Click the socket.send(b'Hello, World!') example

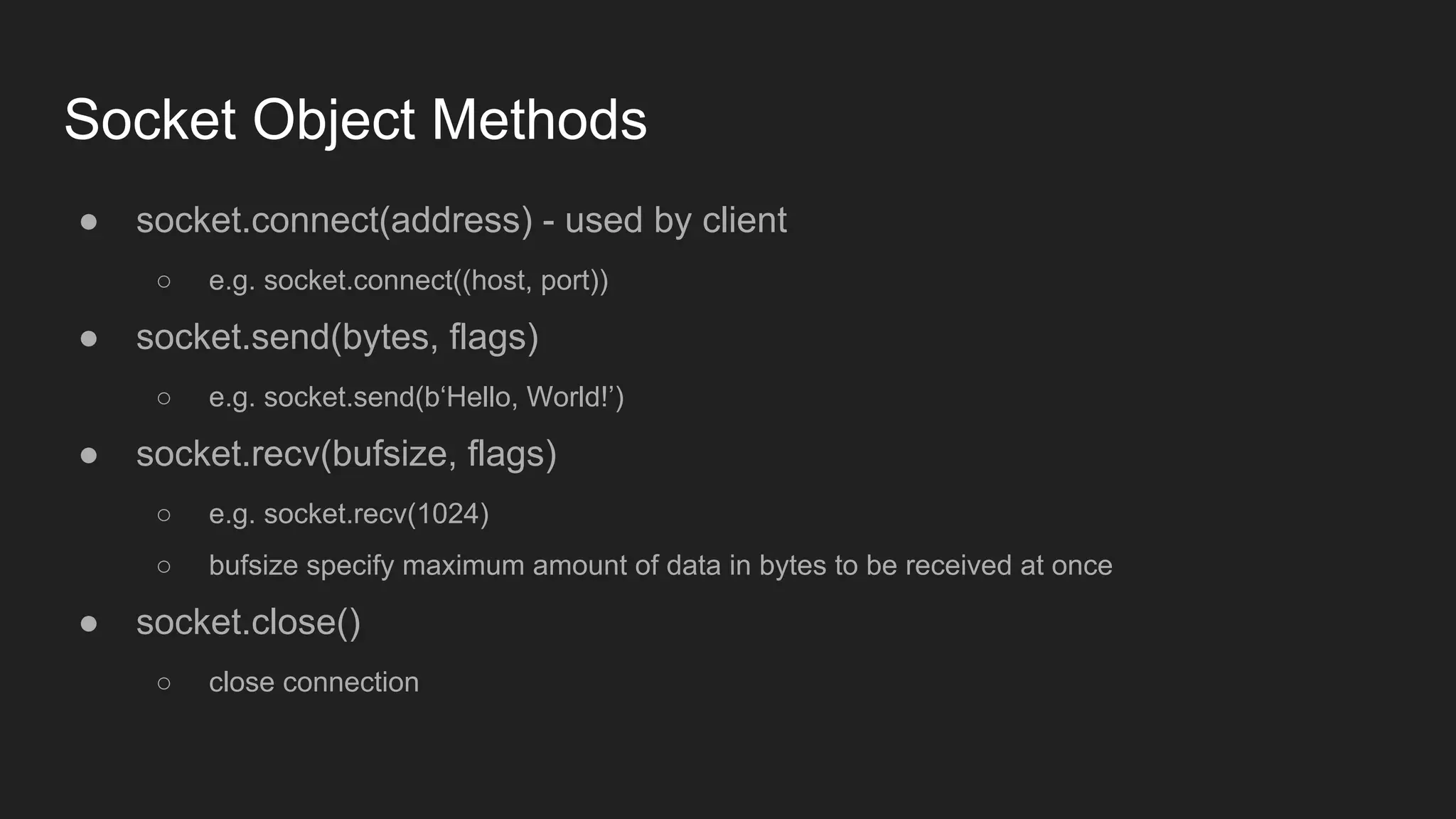click(x=417, y=397)
